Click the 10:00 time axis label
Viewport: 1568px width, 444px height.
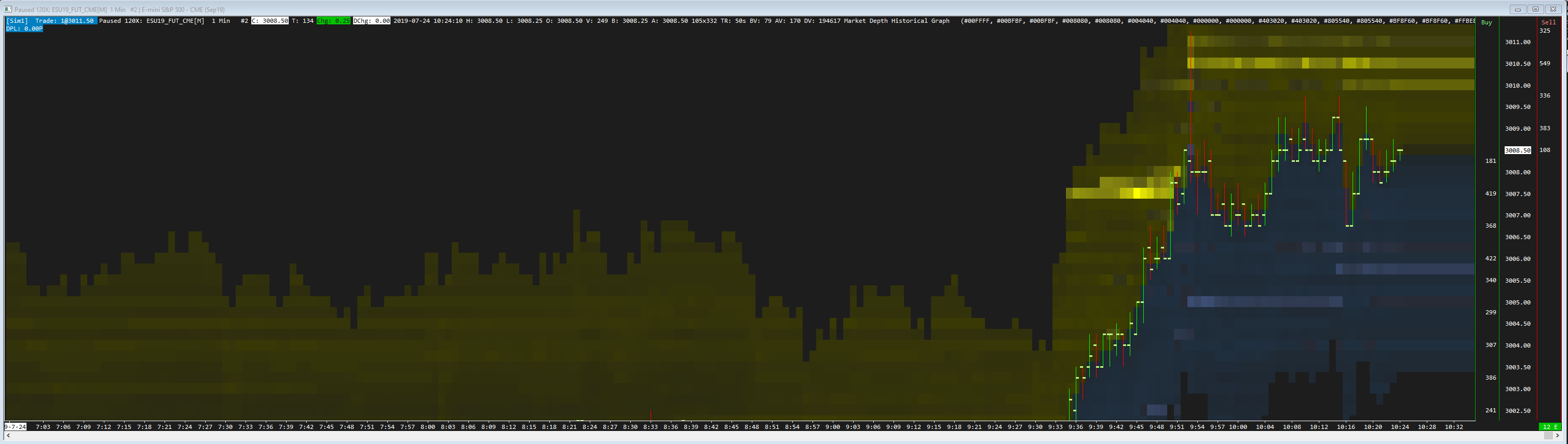click(x=1237, y=427)
